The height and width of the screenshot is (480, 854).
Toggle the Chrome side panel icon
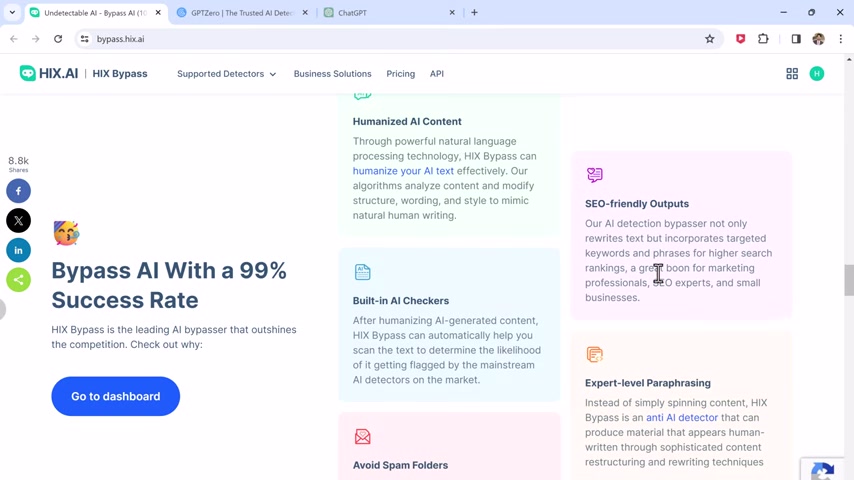pyautogui.click(x=796, y=39)
